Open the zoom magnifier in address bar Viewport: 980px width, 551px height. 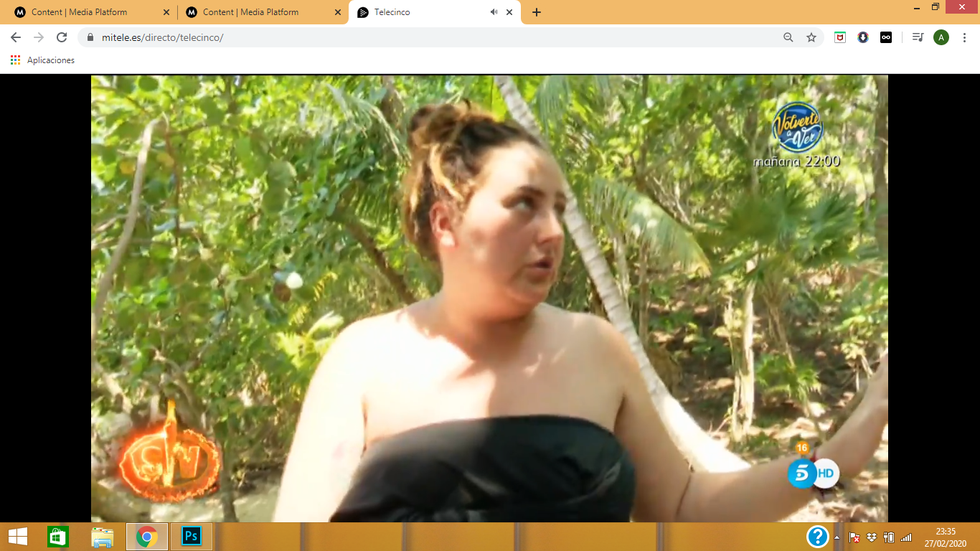coord(788,37)
